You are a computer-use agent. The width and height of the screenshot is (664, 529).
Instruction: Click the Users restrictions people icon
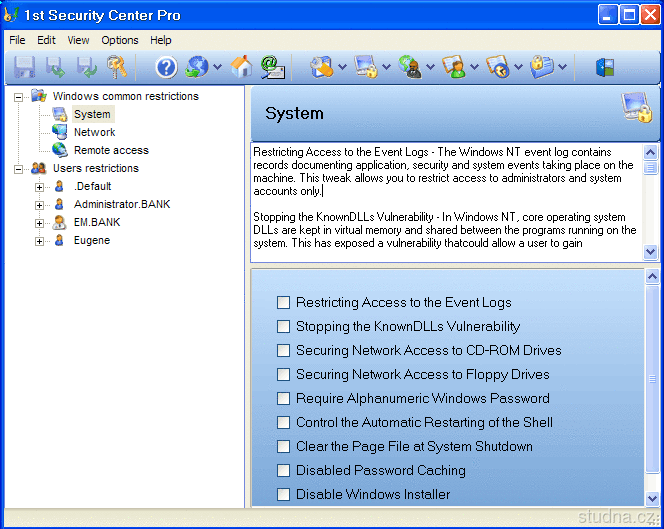[39, 168]
